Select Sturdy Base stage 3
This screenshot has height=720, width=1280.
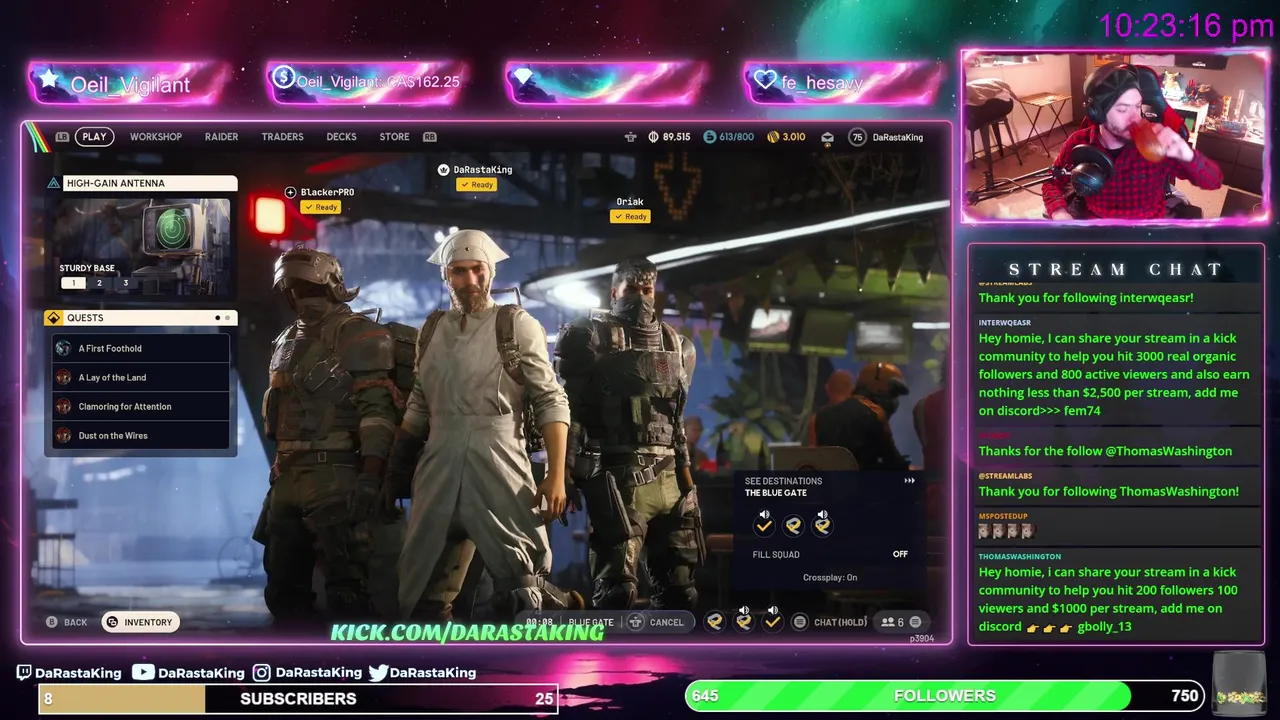pyautogui.click(x=125, y=283)
